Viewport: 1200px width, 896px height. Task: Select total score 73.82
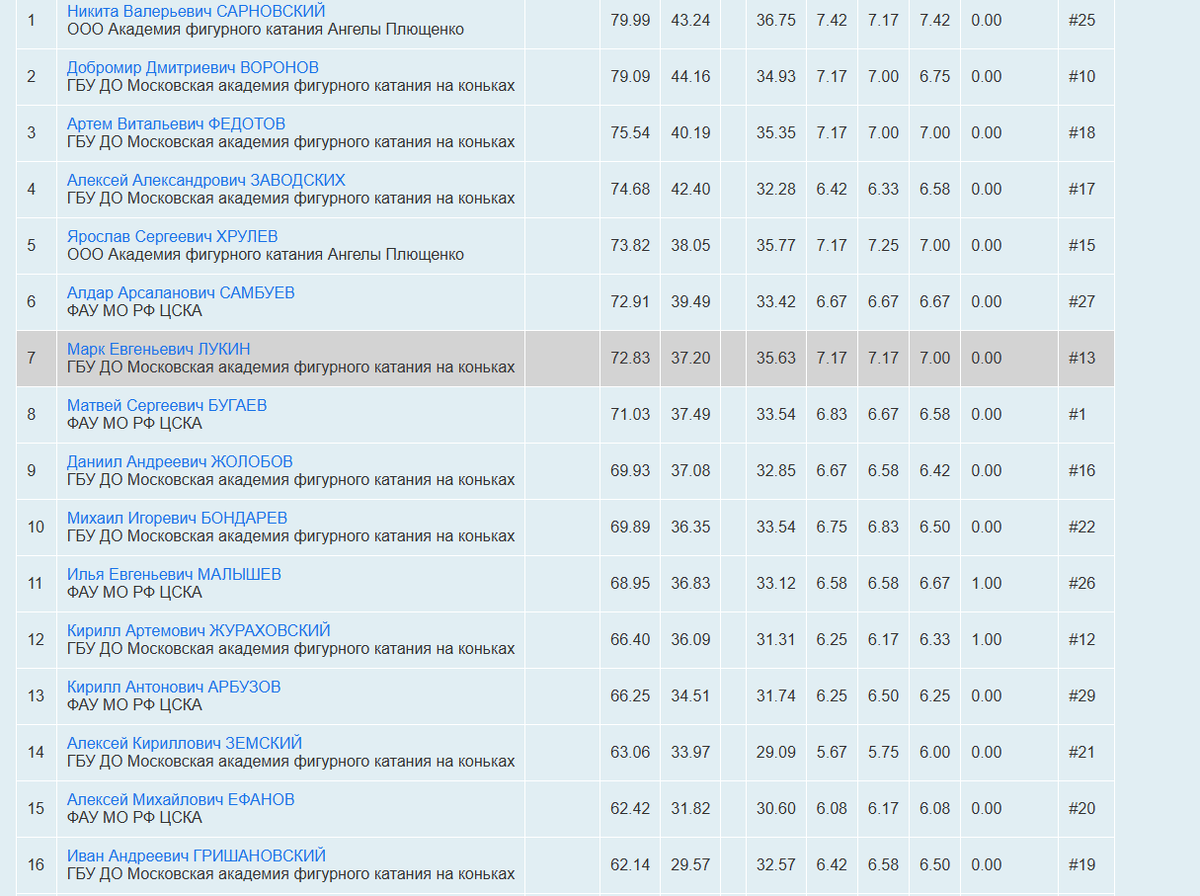point(630,245)
